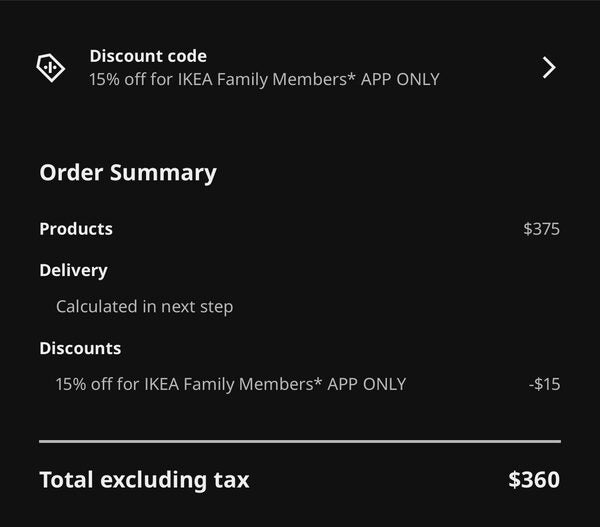Image resolution: width=600 pixels, height=527 pixels.
Task: Click the Calculated in next step text
Action: tap(144, 307)
